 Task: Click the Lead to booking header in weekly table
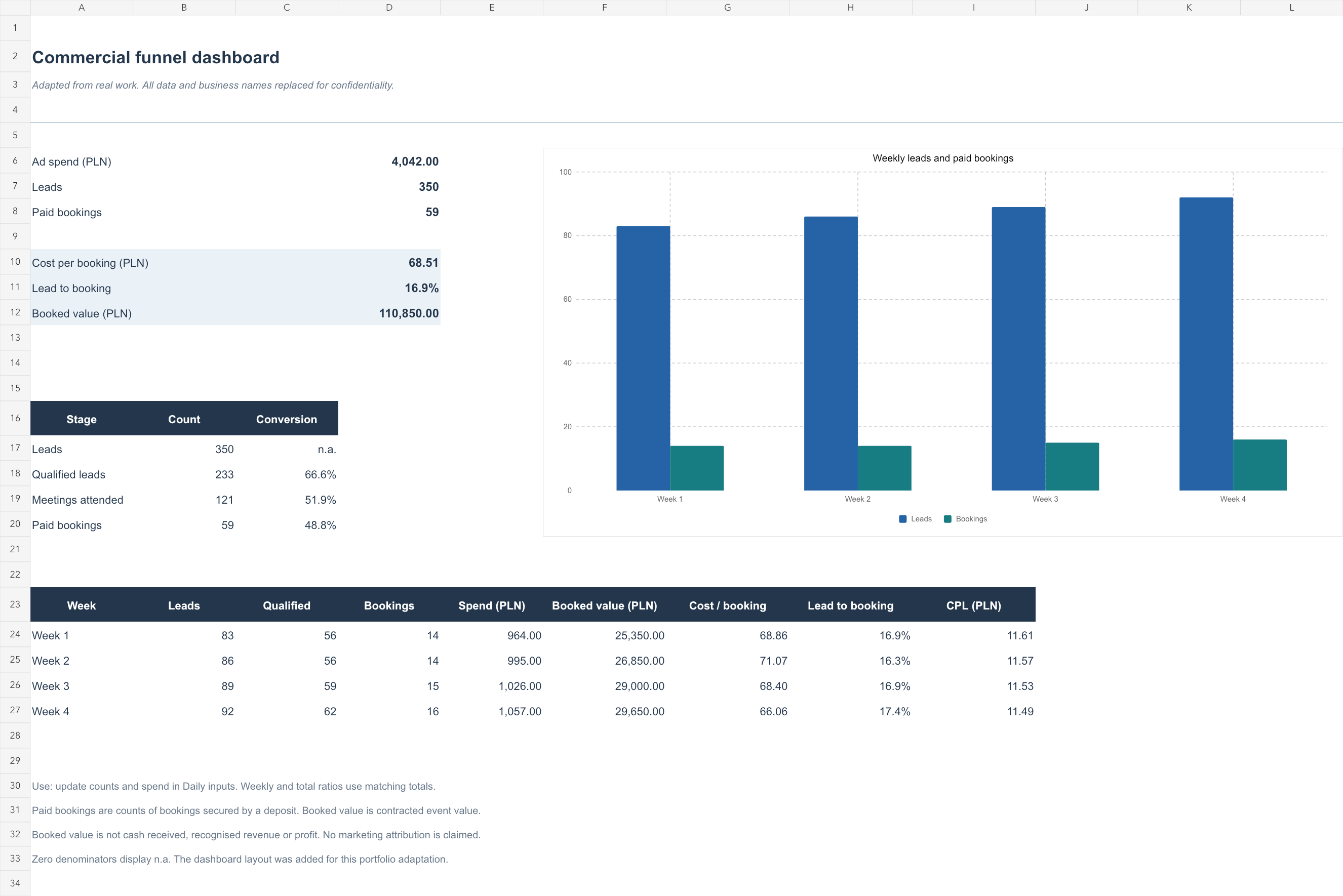(x=850, y=605)
